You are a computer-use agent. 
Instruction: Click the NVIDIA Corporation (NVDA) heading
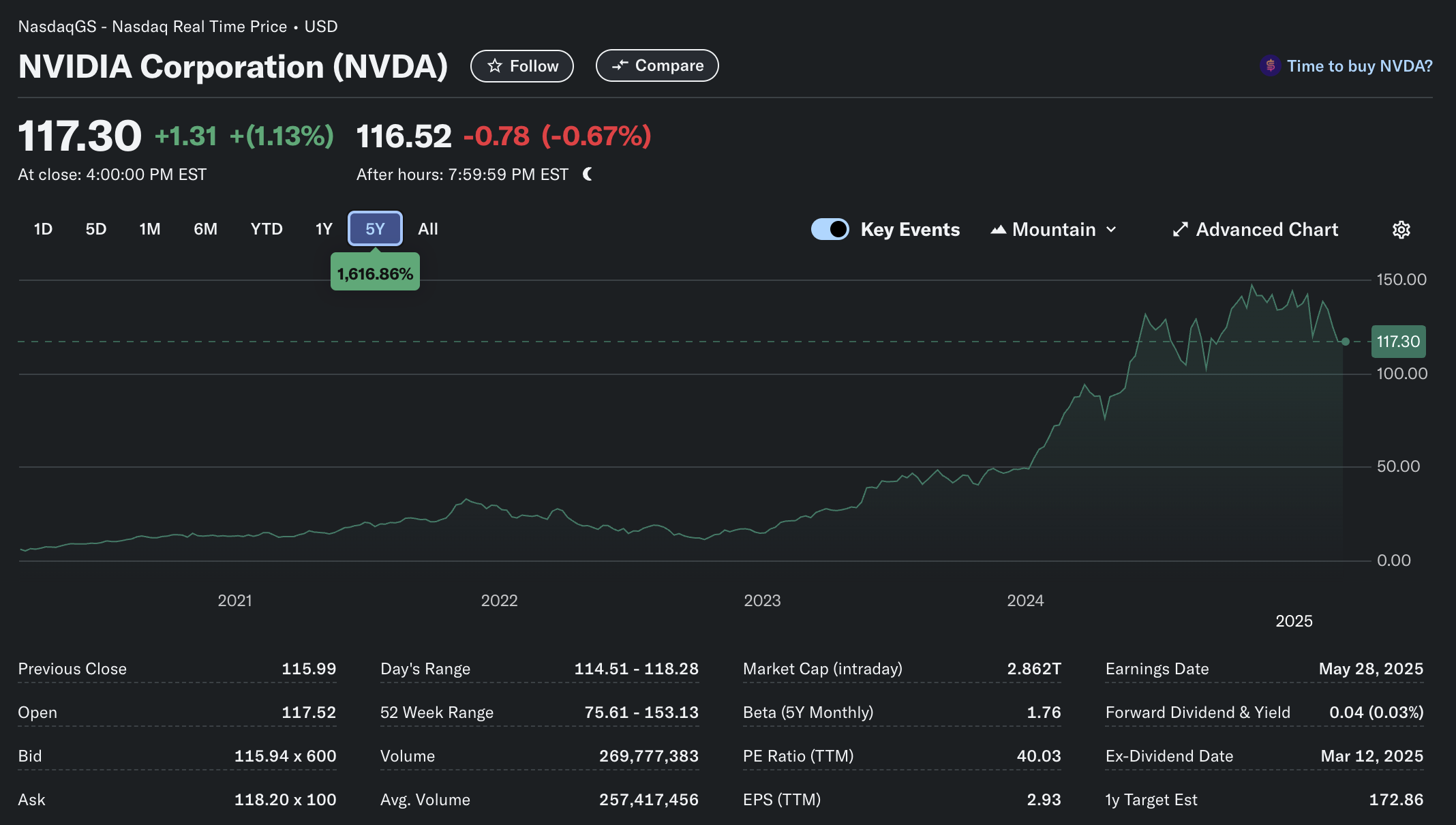click(233, 67)
